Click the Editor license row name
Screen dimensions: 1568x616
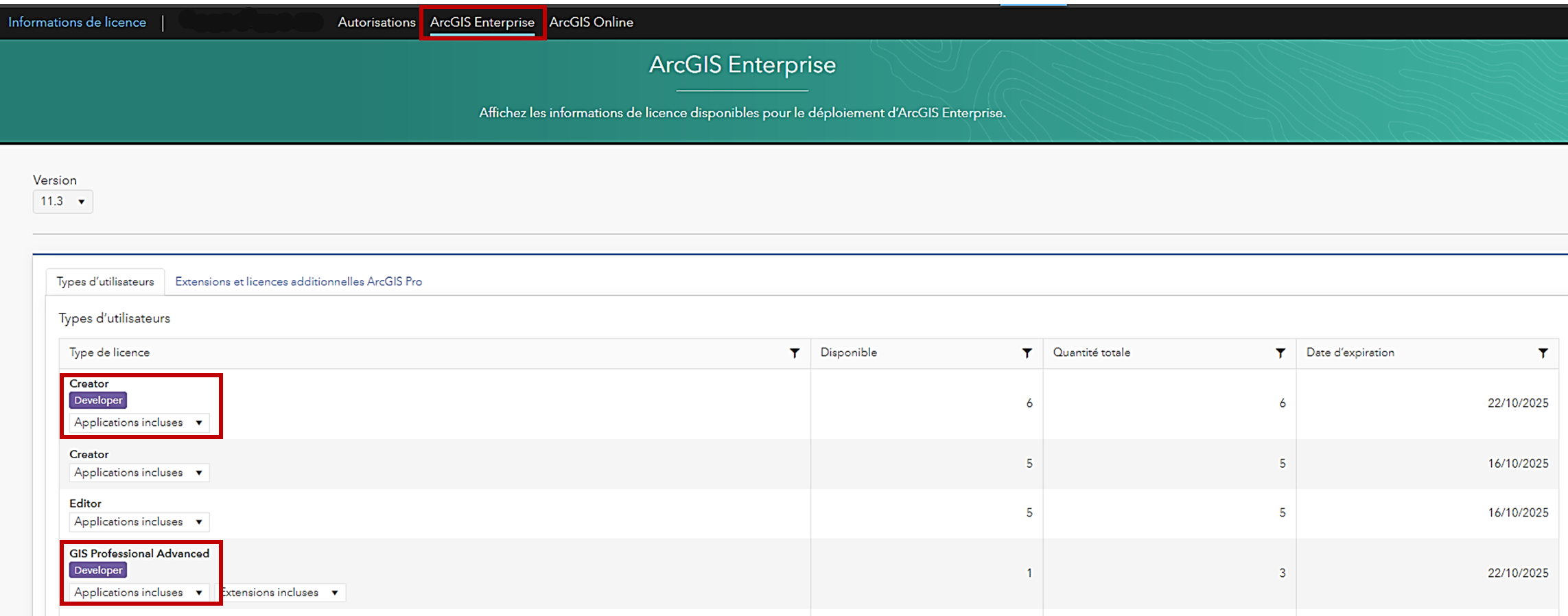[85, 503]
